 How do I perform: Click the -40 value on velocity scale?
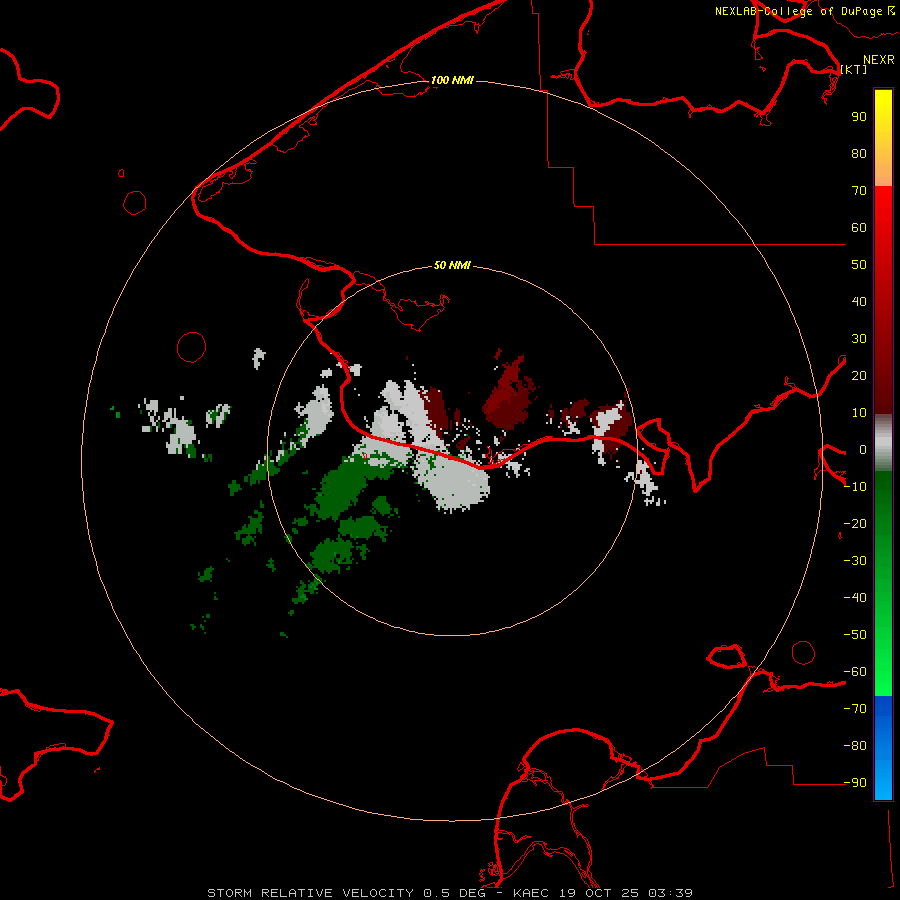point(855,598)
